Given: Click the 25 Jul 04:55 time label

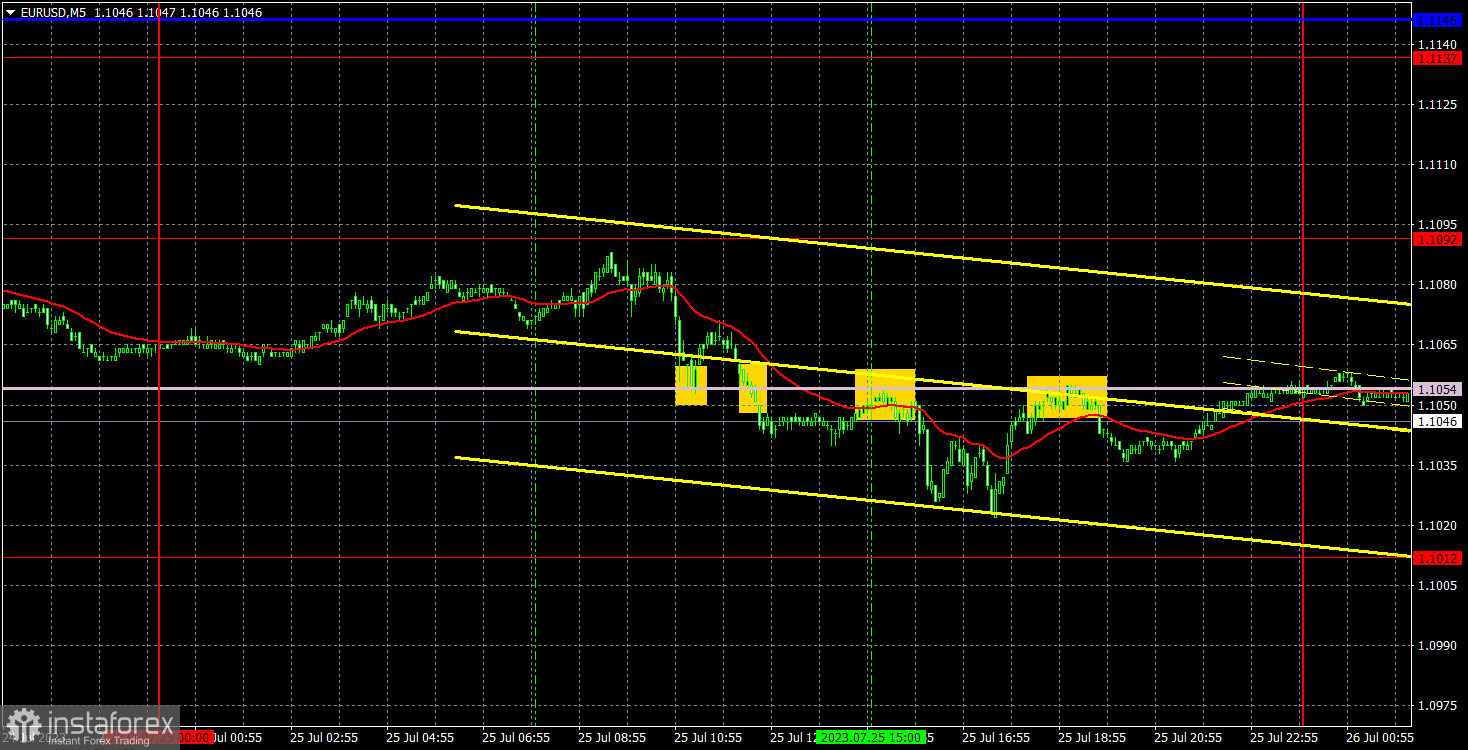Looking at the screenshot, I should tap(420, 738).
